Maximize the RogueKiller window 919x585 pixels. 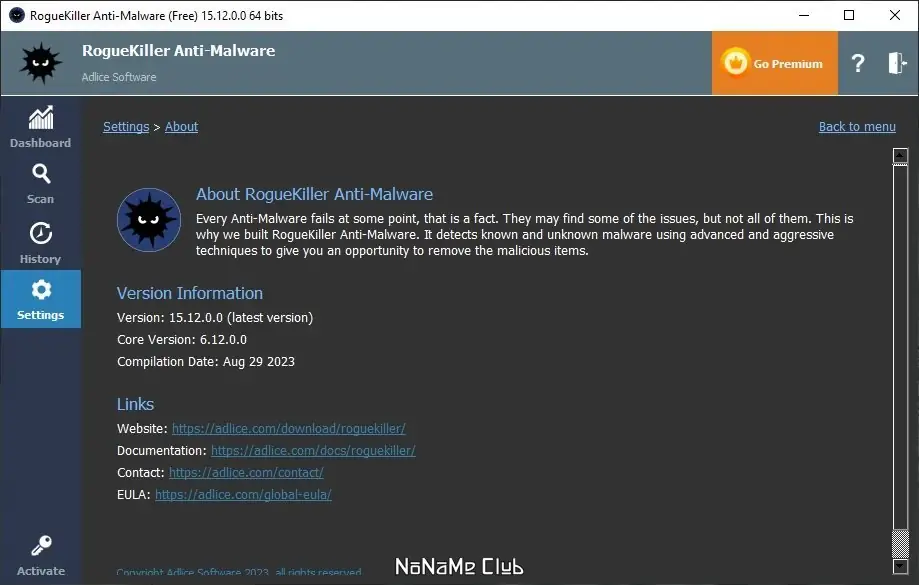pyautogui.click(x=849, y=15)
